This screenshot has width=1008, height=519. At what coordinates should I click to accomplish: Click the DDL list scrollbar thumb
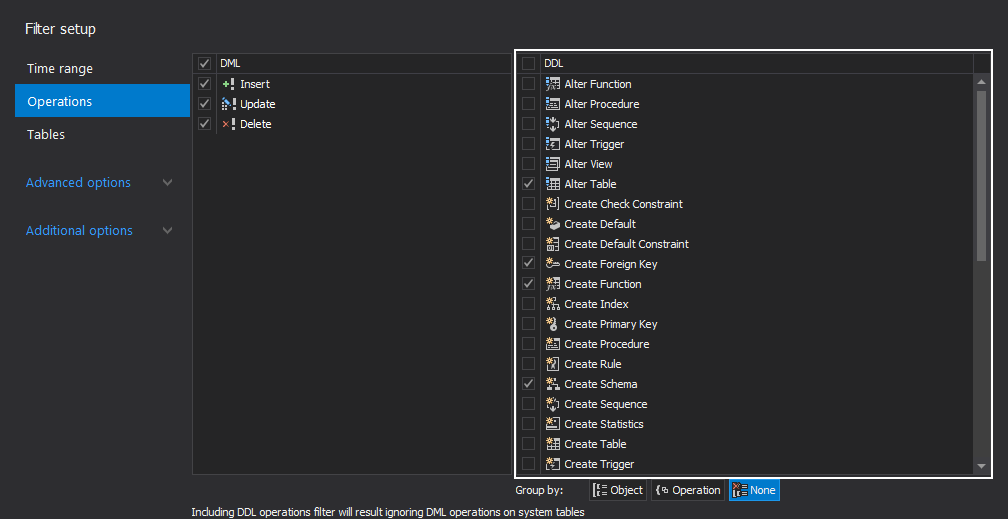(x=981, y=176)
